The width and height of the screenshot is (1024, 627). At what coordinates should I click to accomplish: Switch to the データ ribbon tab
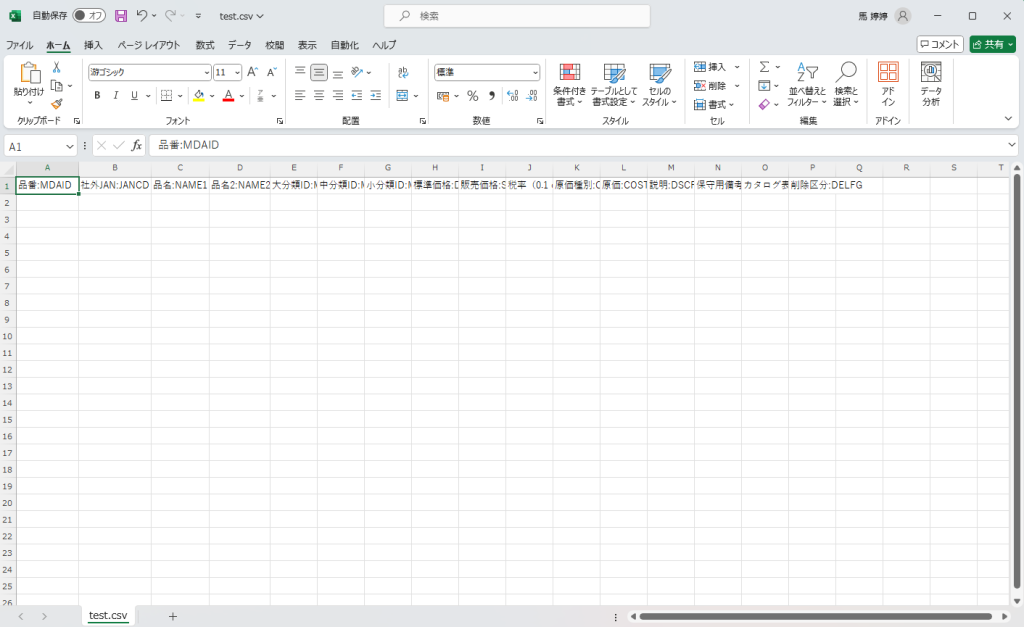click(240, 45)
